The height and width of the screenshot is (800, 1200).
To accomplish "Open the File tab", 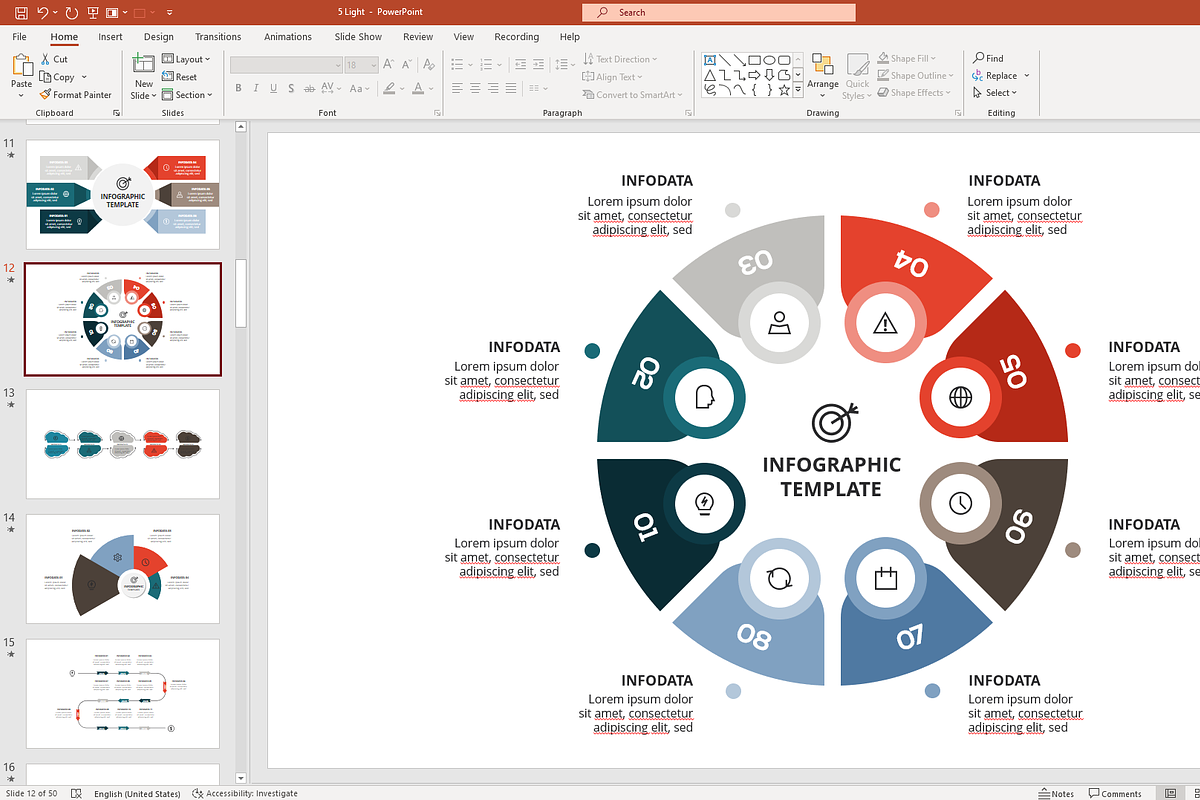I will click(x=19, y=37).
